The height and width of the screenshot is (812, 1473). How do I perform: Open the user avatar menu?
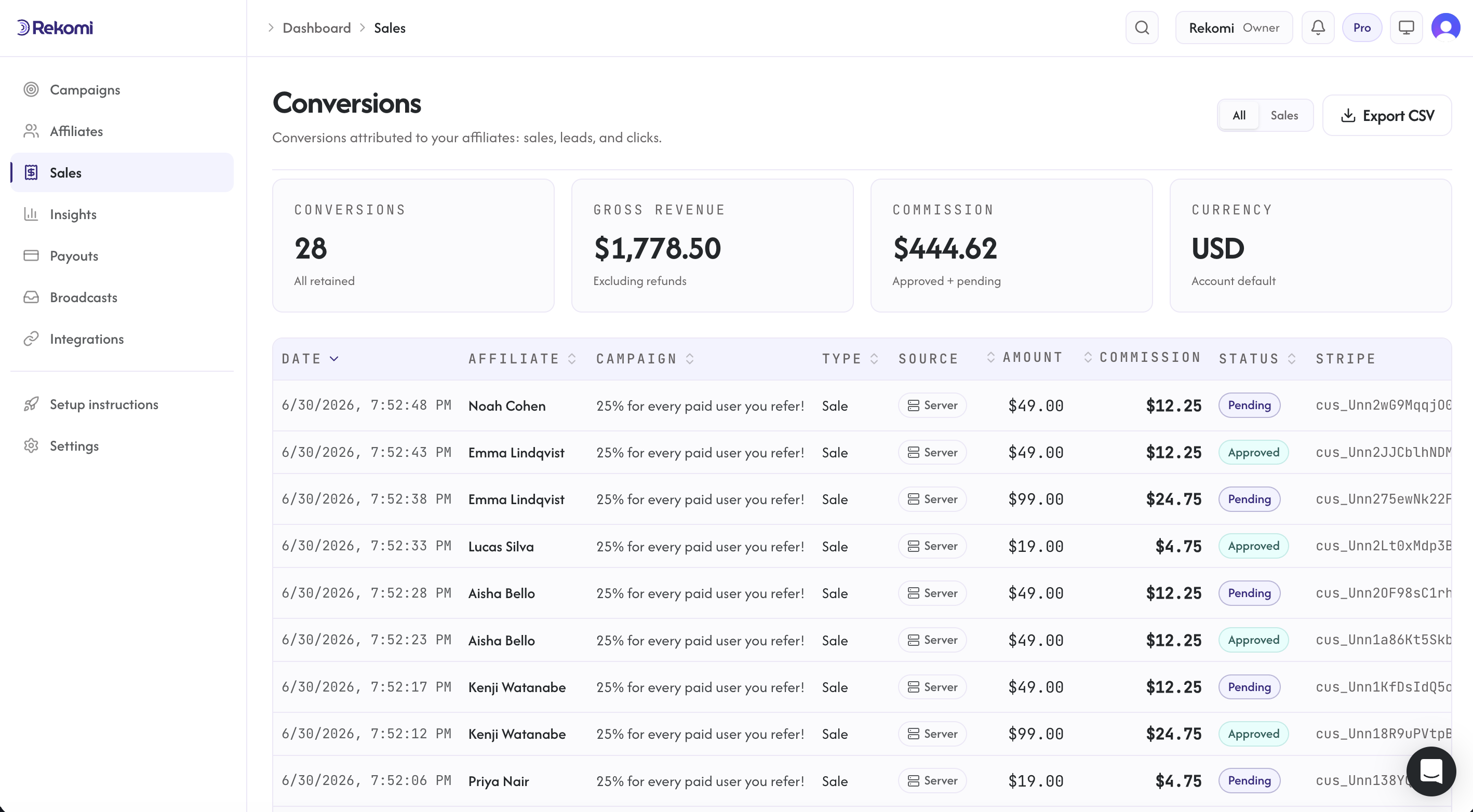point(1446,28)
